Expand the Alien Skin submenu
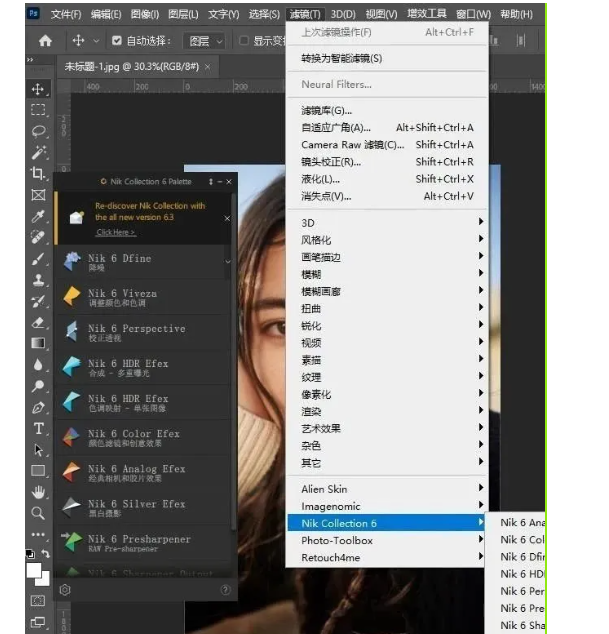 [386, 489]
